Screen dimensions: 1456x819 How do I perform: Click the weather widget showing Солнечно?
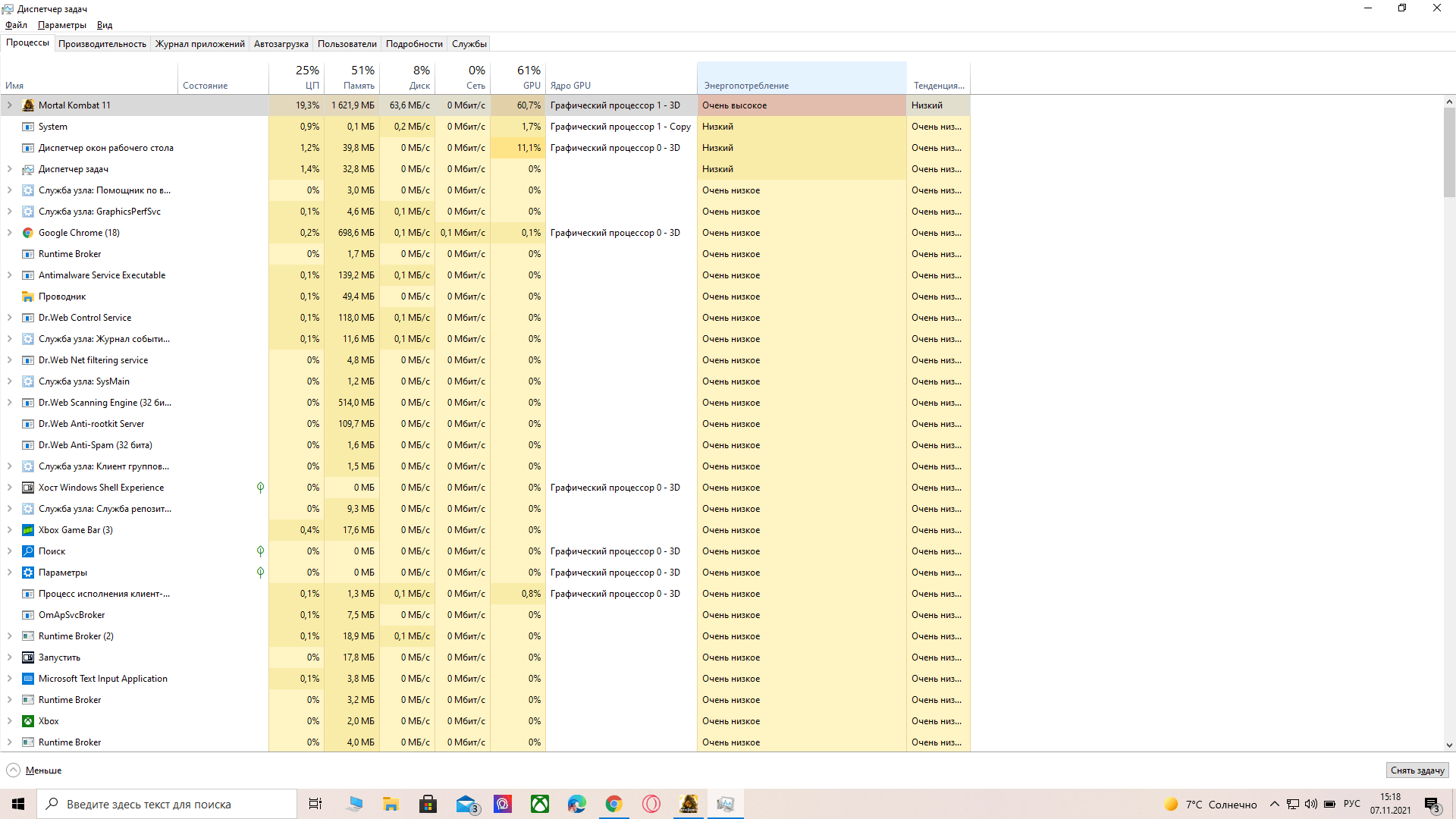point(1210,804)
